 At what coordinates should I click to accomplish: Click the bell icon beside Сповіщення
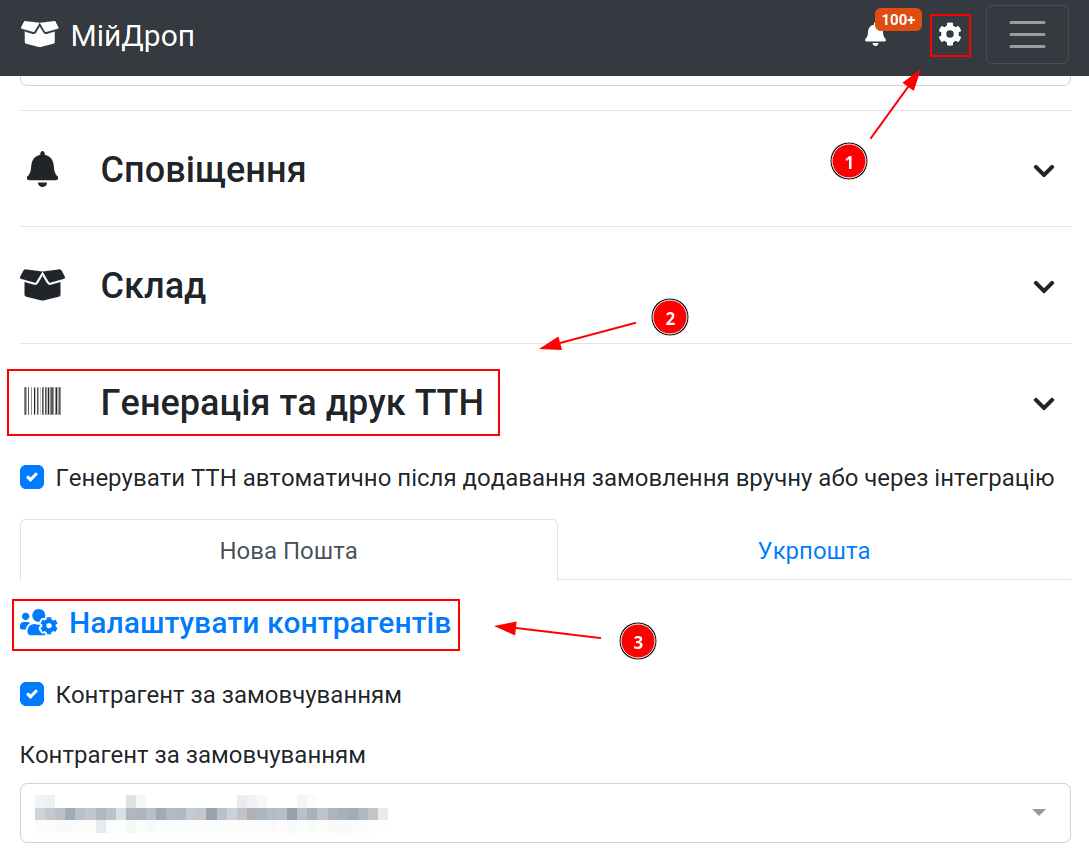tap(42, 169)
